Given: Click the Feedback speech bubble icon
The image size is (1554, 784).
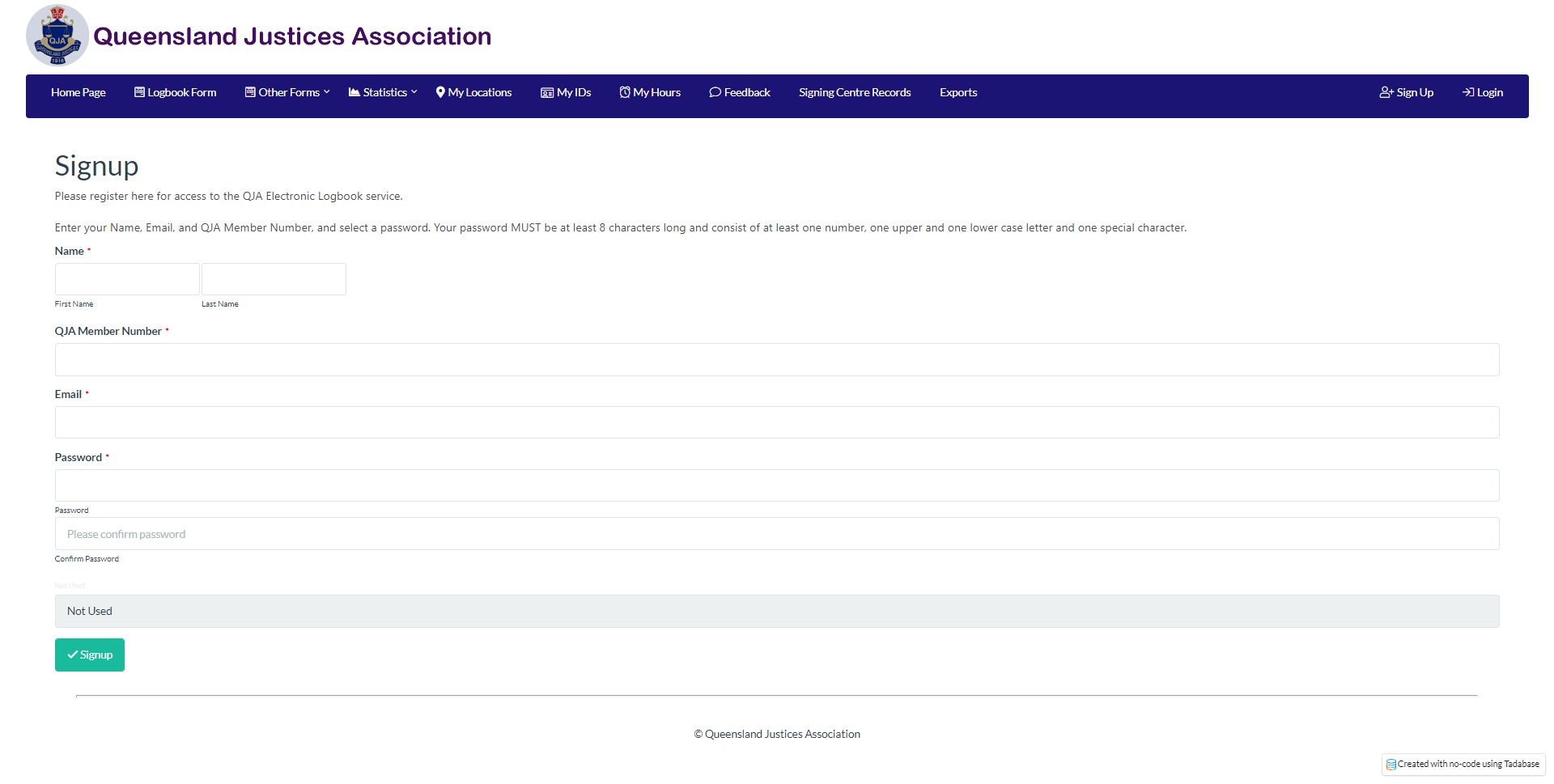Looking at the screenshot, I should click(x=715, y=92).
